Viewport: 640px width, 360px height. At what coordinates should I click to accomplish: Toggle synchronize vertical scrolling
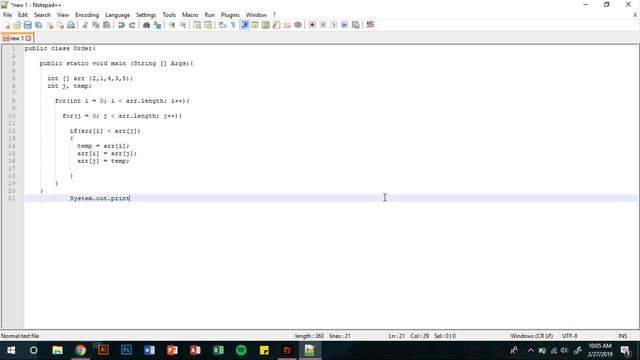click(x=197, y=25)
